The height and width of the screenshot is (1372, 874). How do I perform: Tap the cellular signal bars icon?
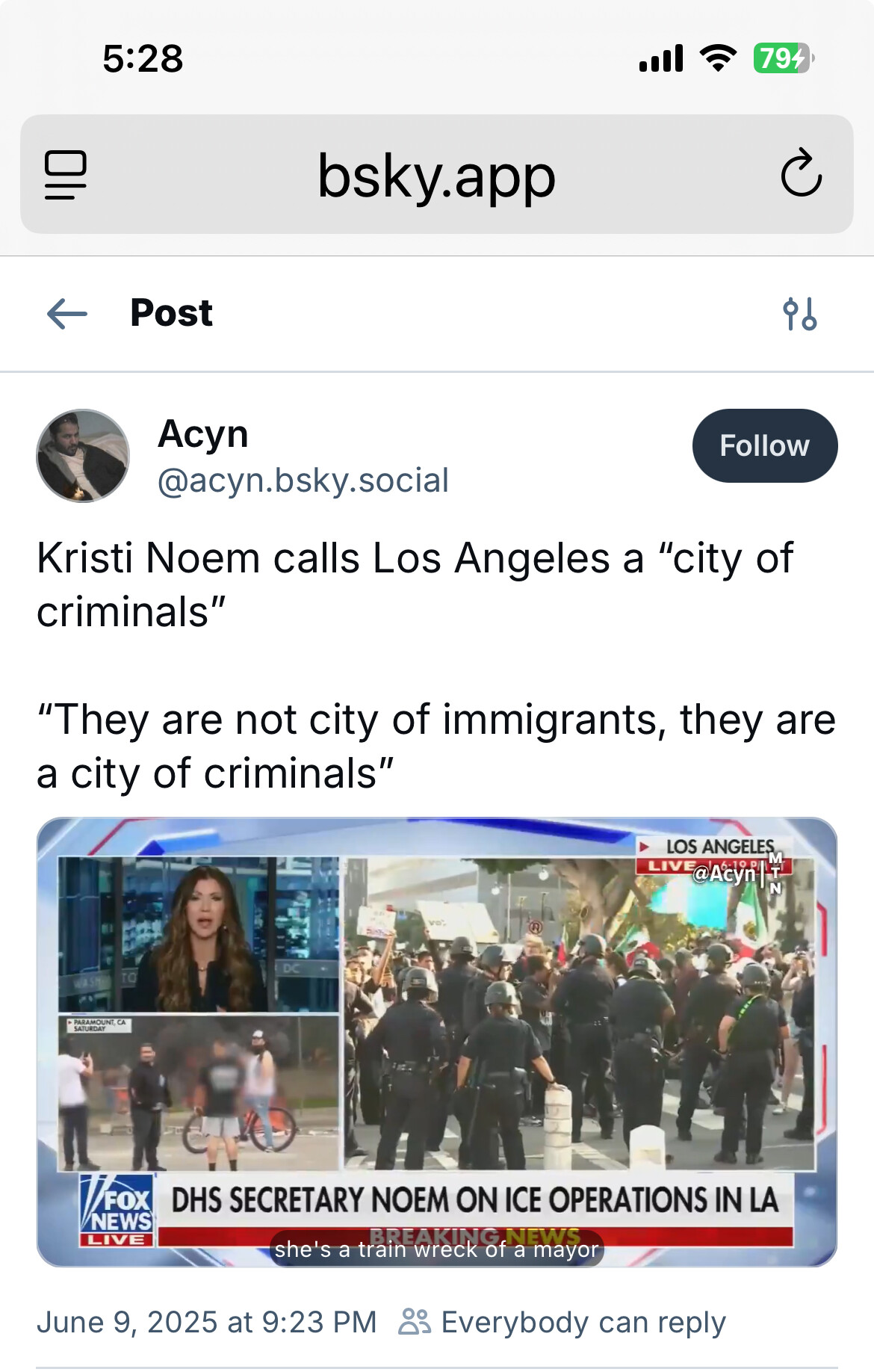coord(661,58)
